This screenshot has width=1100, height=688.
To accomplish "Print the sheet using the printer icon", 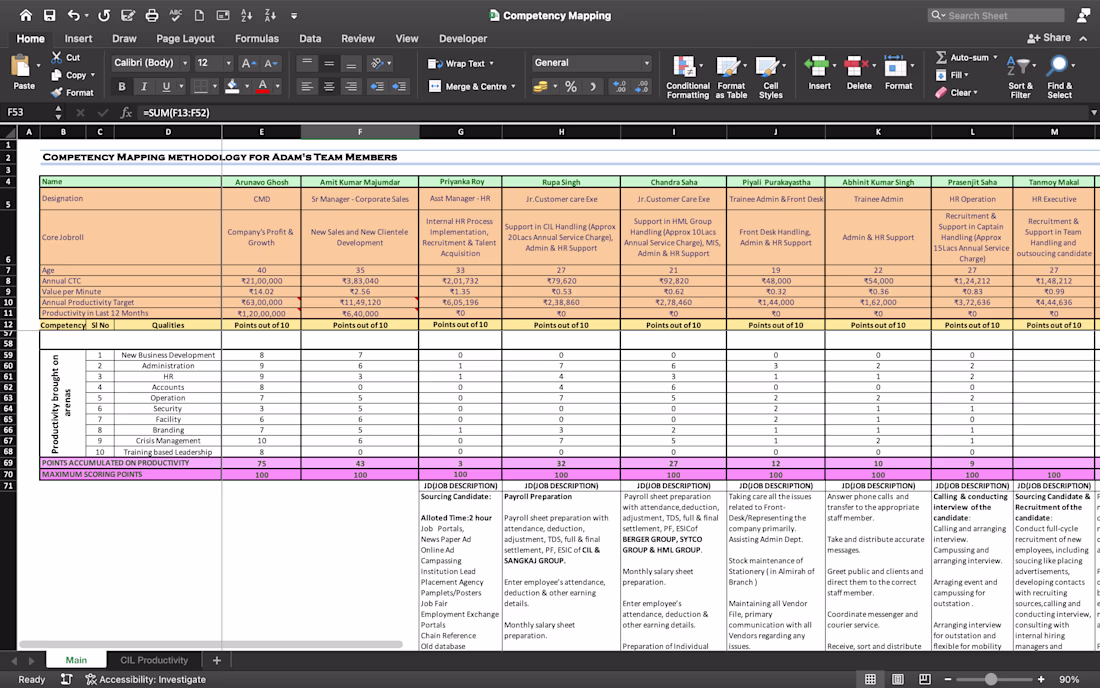I will [152, 15].
